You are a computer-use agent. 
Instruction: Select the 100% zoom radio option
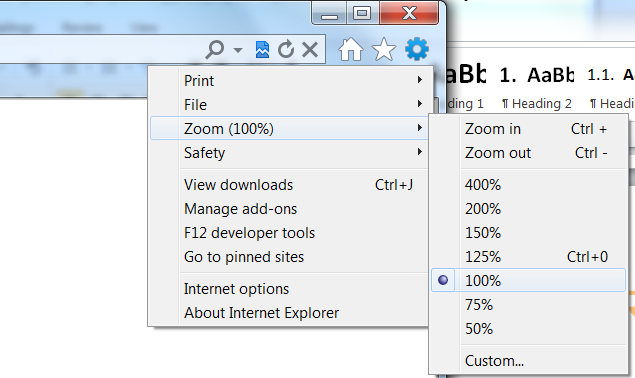point(528,280)
